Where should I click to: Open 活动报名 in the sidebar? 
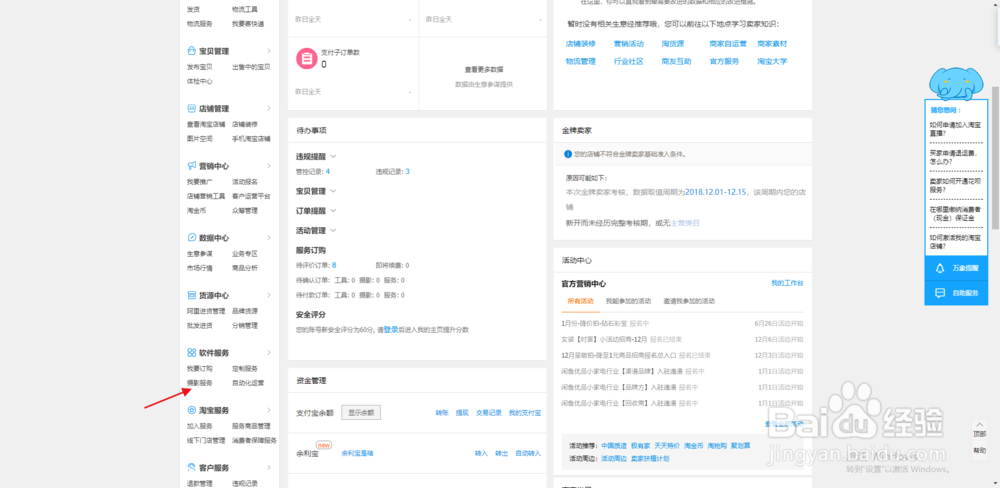245,182
